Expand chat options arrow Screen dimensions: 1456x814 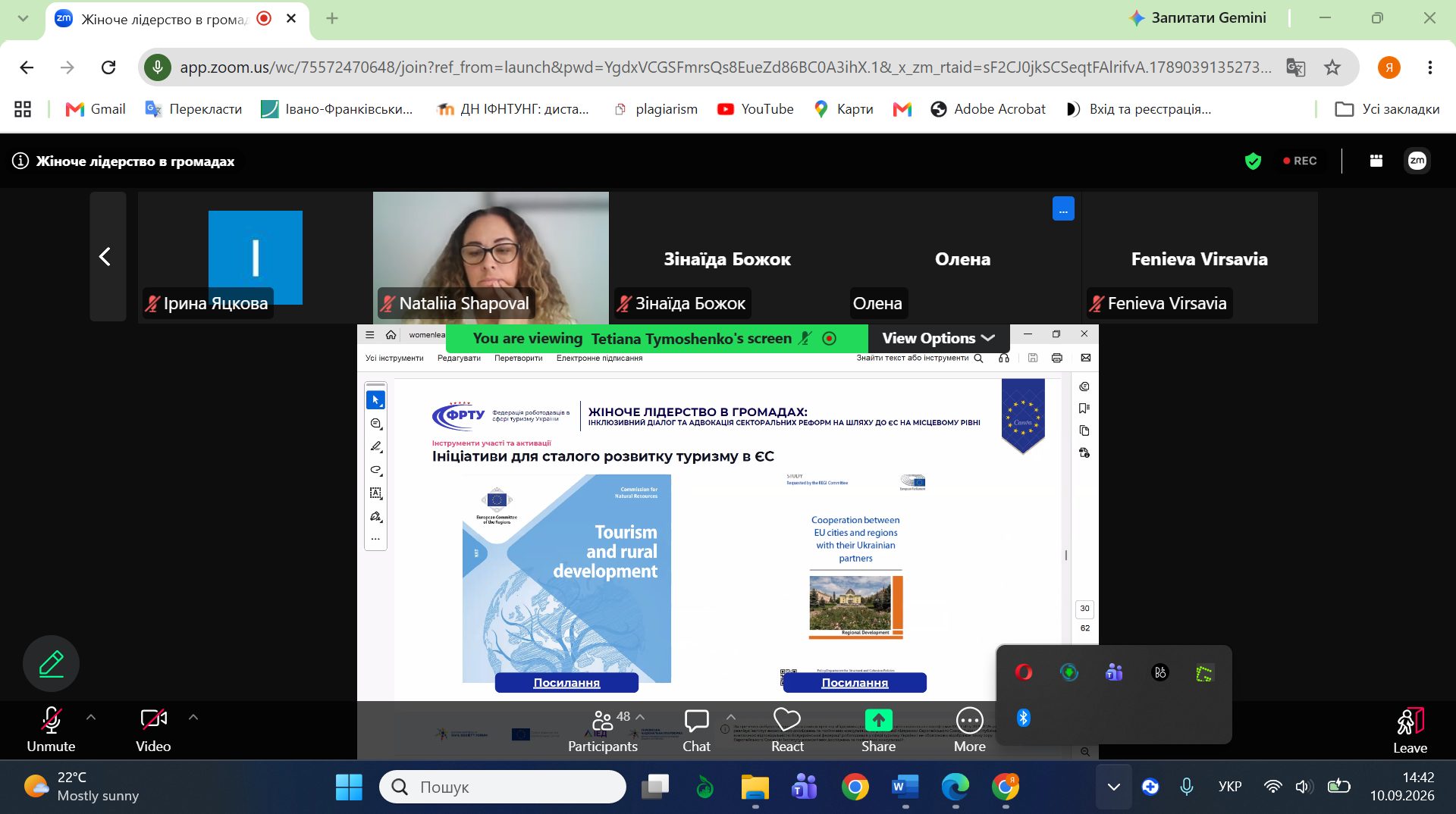click(x=731, y=716)
